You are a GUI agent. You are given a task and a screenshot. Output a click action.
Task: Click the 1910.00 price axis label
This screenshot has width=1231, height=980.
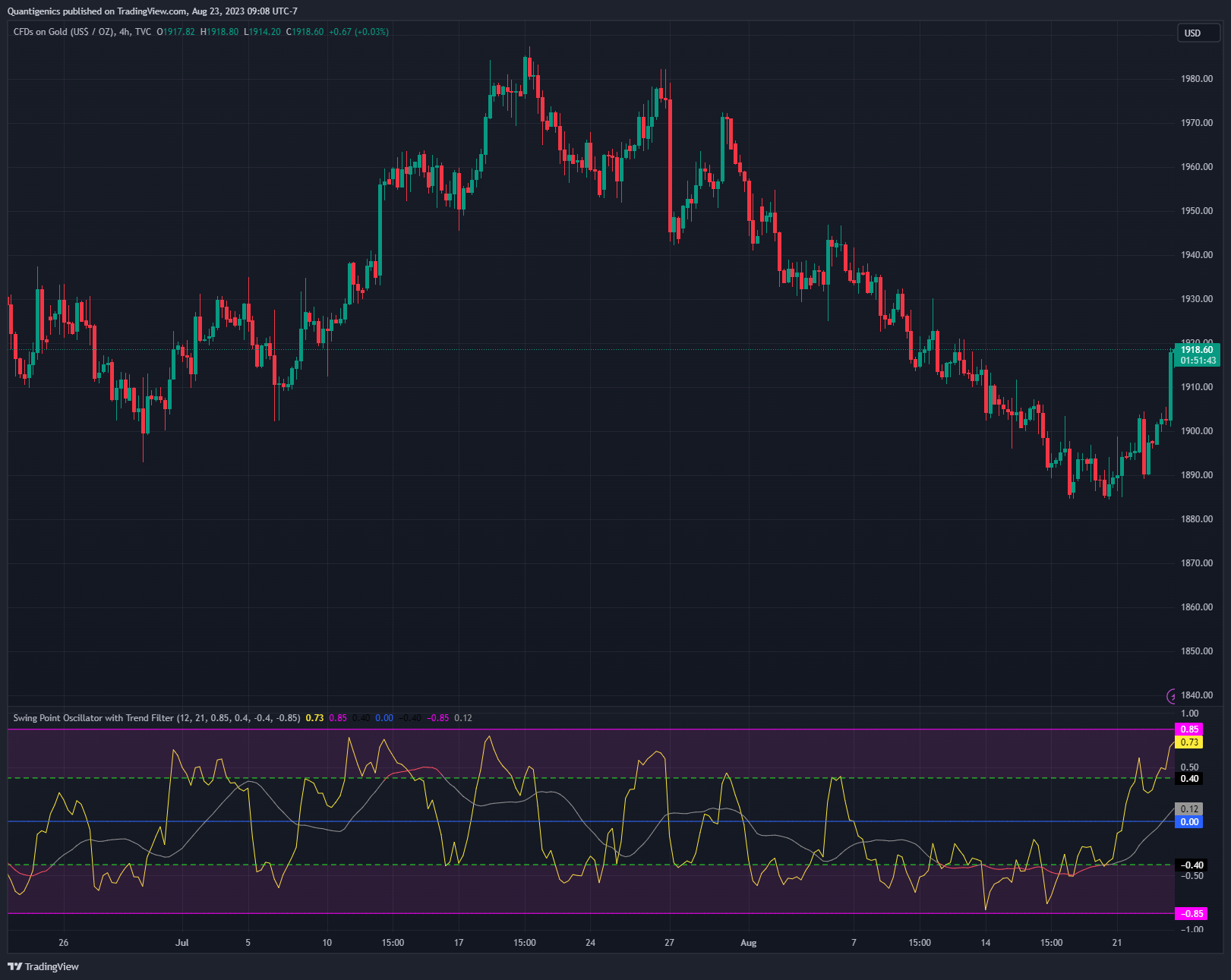[1197, 387]
